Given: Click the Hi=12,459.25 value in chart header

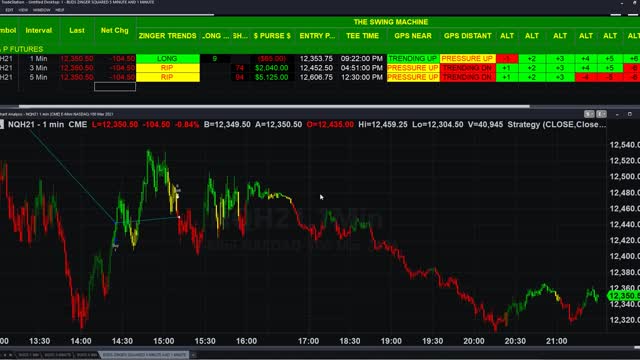Looking at the screenshot, I should pyautogui.click(x=382, y=124).
